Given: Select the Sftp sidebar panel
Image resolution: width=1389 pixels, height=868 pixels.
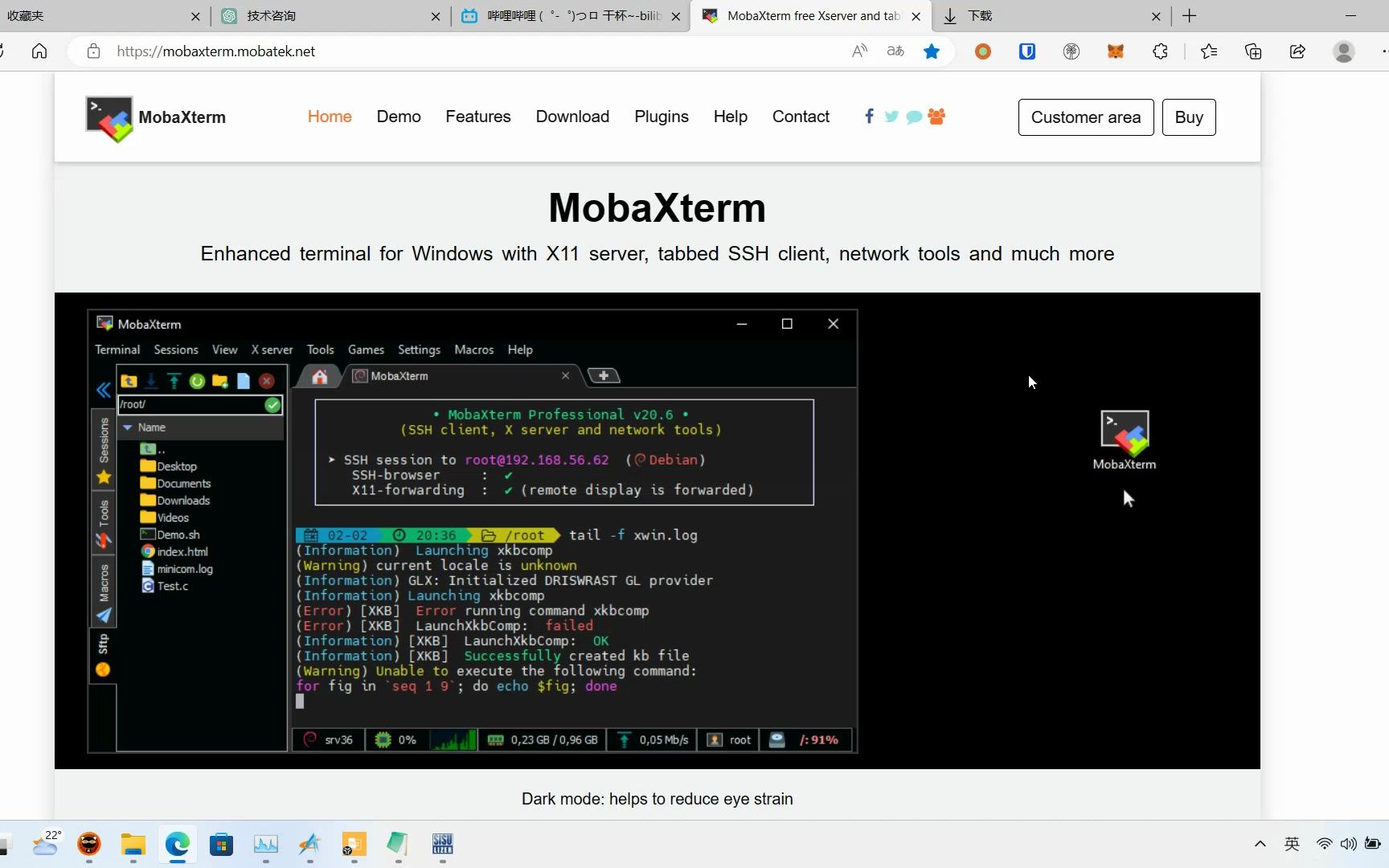Looking at the screenshot, I should (x=103, y=643).
